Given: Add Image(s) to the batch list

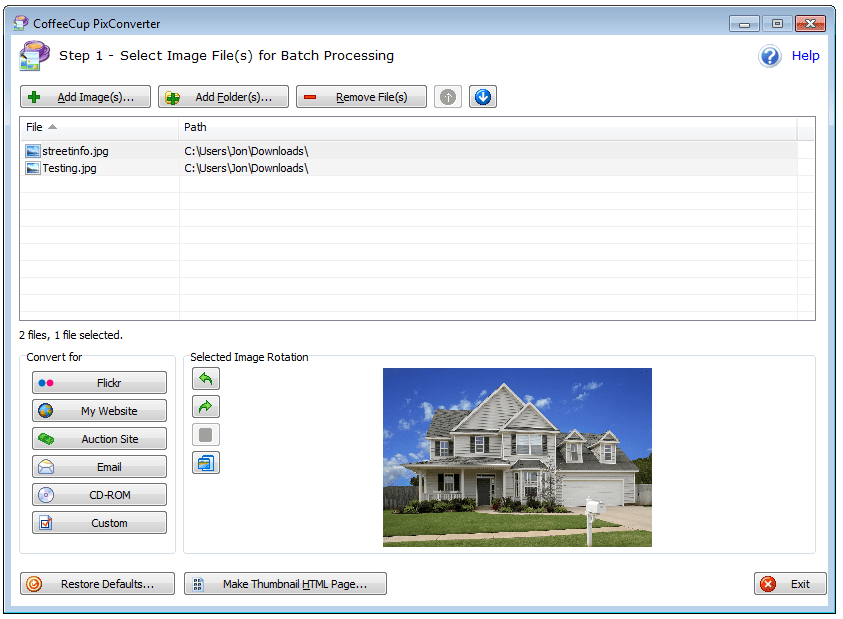Looking at the screenshot, I should pyautogui.click(x=85, y=97).
